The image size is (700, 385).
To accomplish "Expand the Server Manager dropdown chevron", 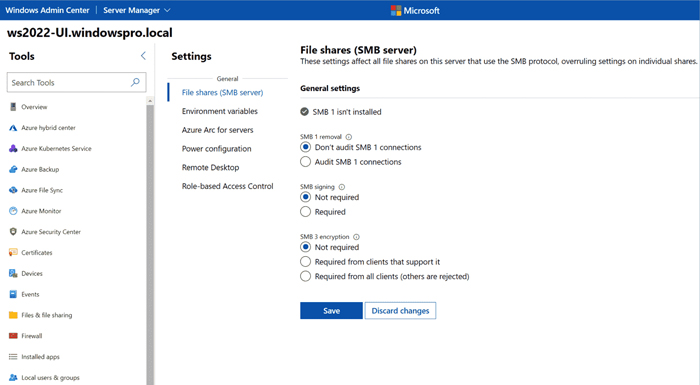I will (x=167, y=10).
